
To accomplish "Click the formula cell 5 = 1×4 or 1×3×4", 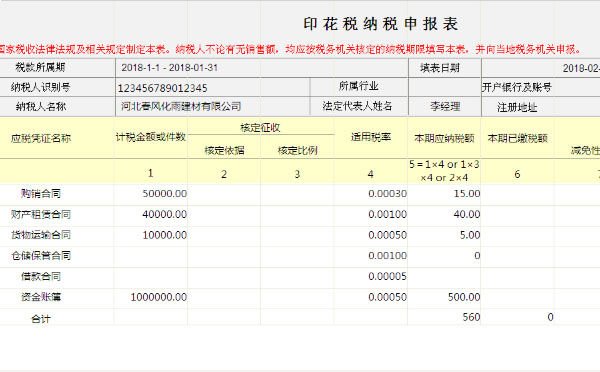I will [x=444, y=171].
